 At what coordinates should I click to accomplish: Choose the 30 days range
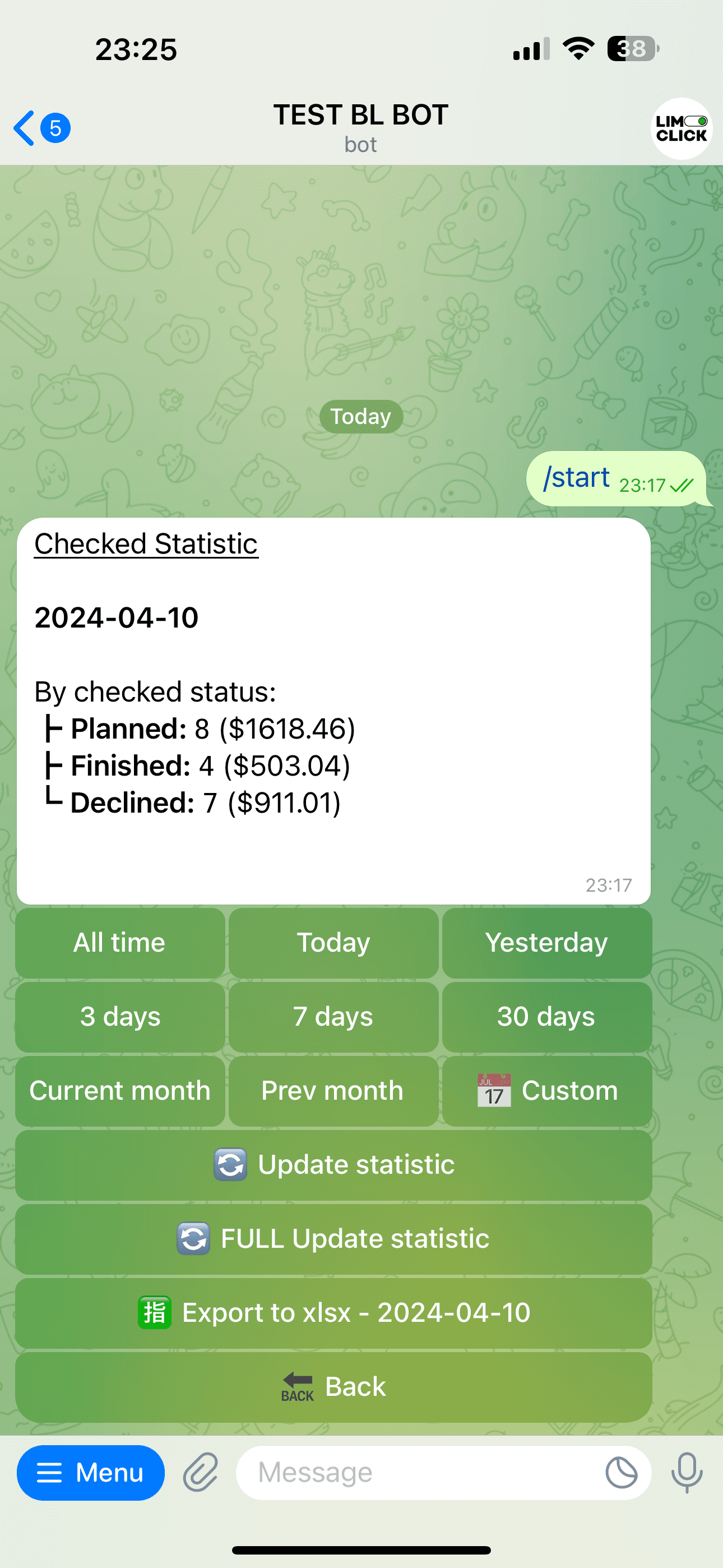pos(546,1017)
